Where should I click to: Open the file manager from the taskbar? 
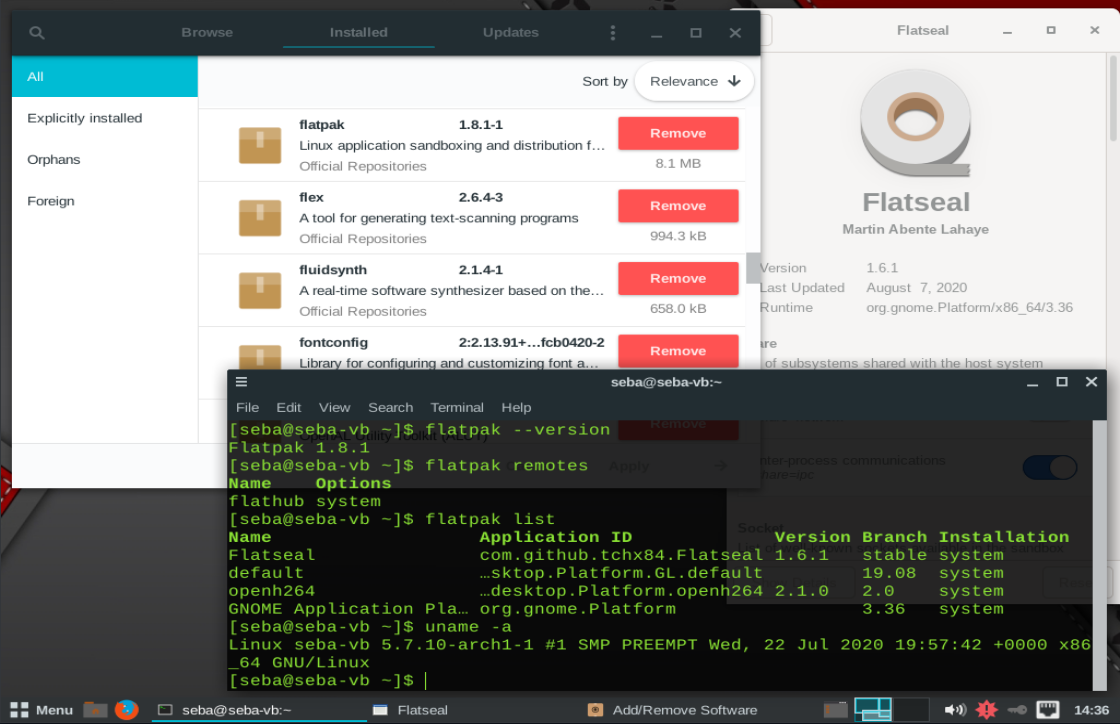coord(95,709)
